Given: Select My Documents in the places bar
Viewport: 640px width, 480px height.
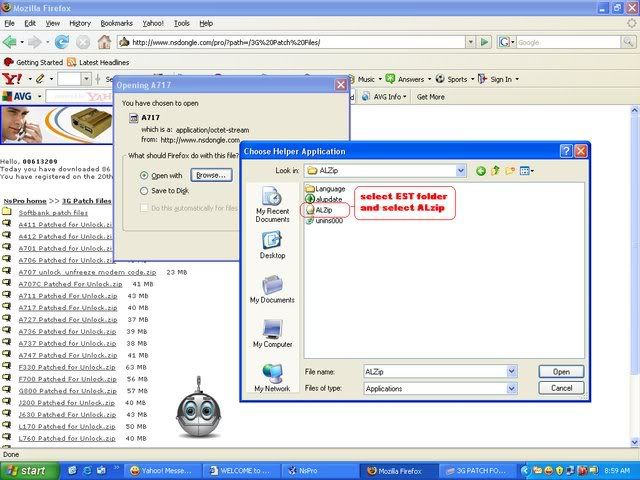Looking at the screenshot, I should point(272,289).
